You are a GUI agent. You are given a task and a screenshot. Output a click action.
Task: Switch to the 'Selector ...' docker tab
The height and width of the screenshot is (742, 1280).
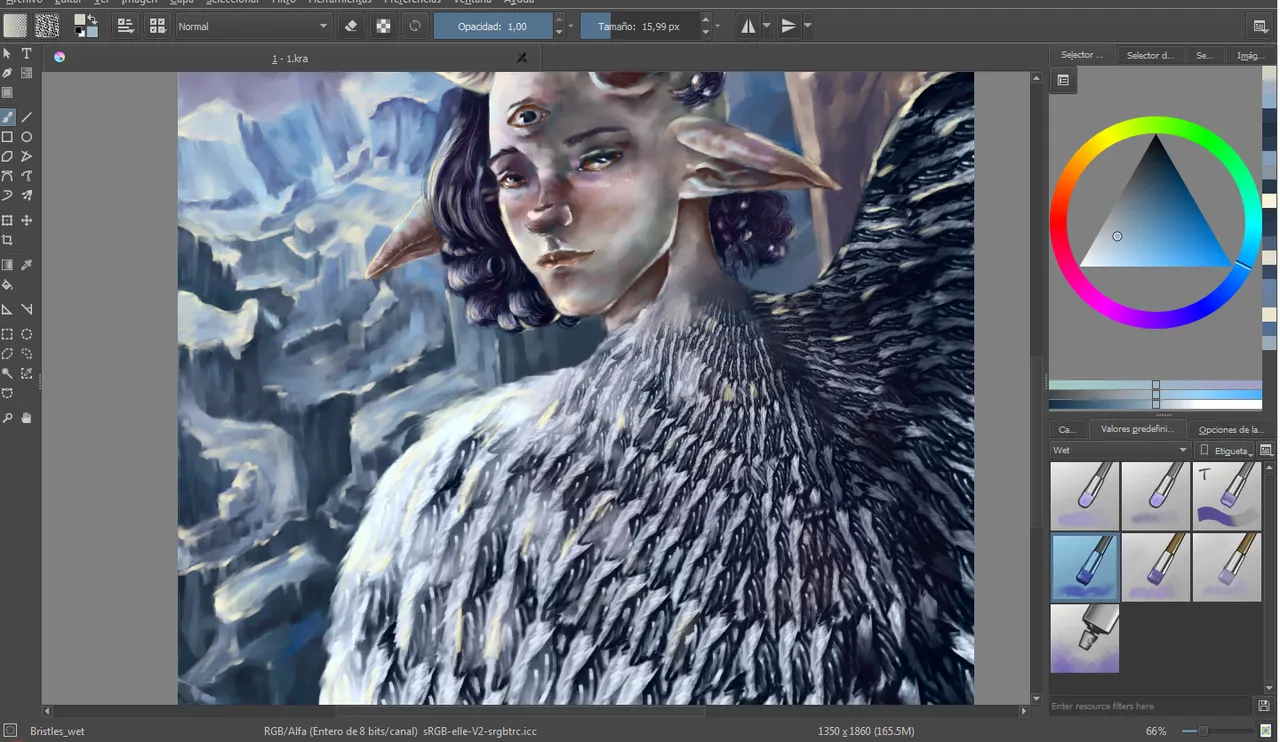click(1082, 55)
